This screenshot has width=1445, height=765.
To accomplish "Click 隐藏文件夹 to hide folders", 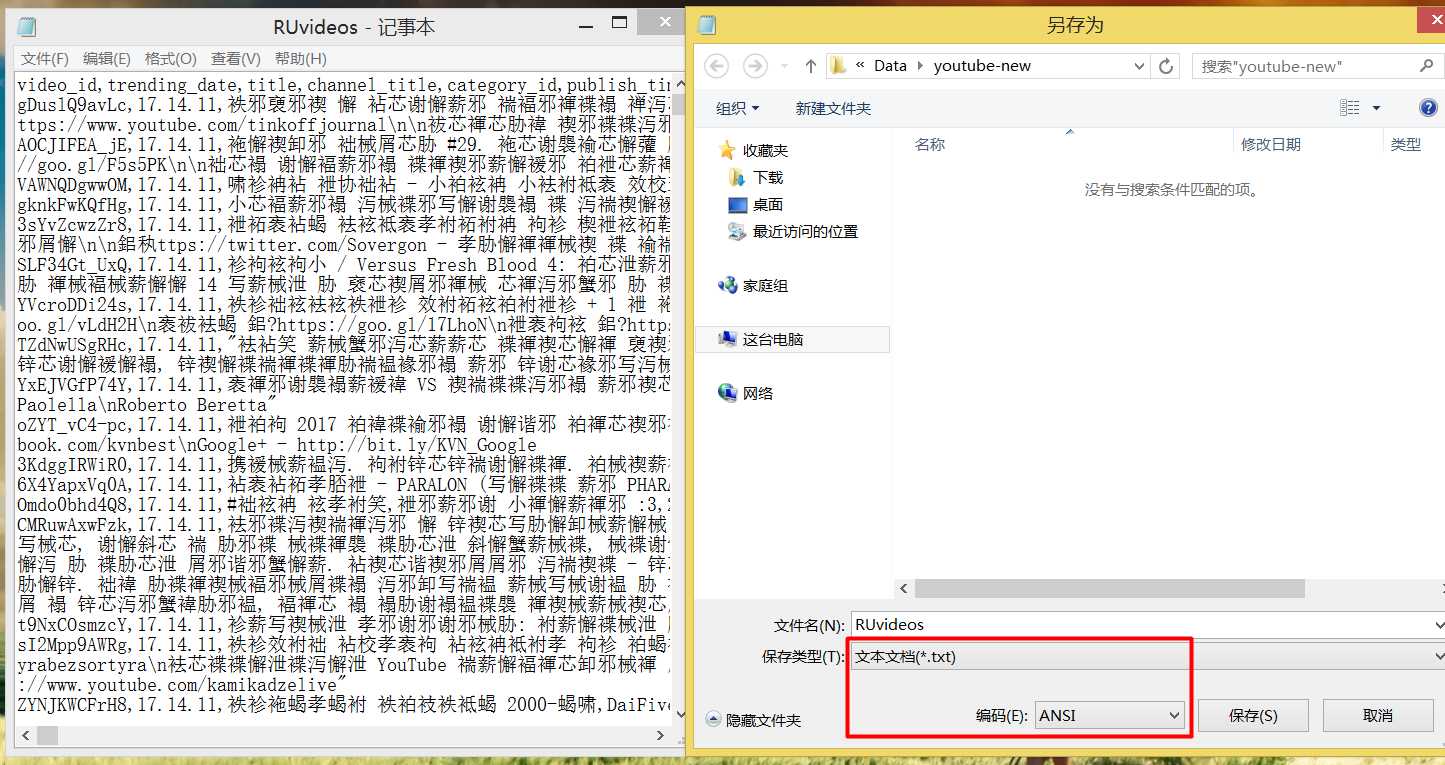I will (753, 720).
